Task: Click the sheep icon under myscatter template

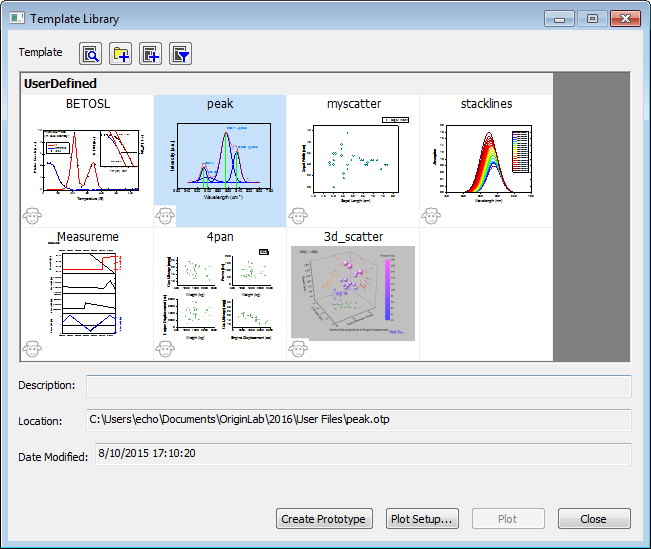Action: pos(298,216)
